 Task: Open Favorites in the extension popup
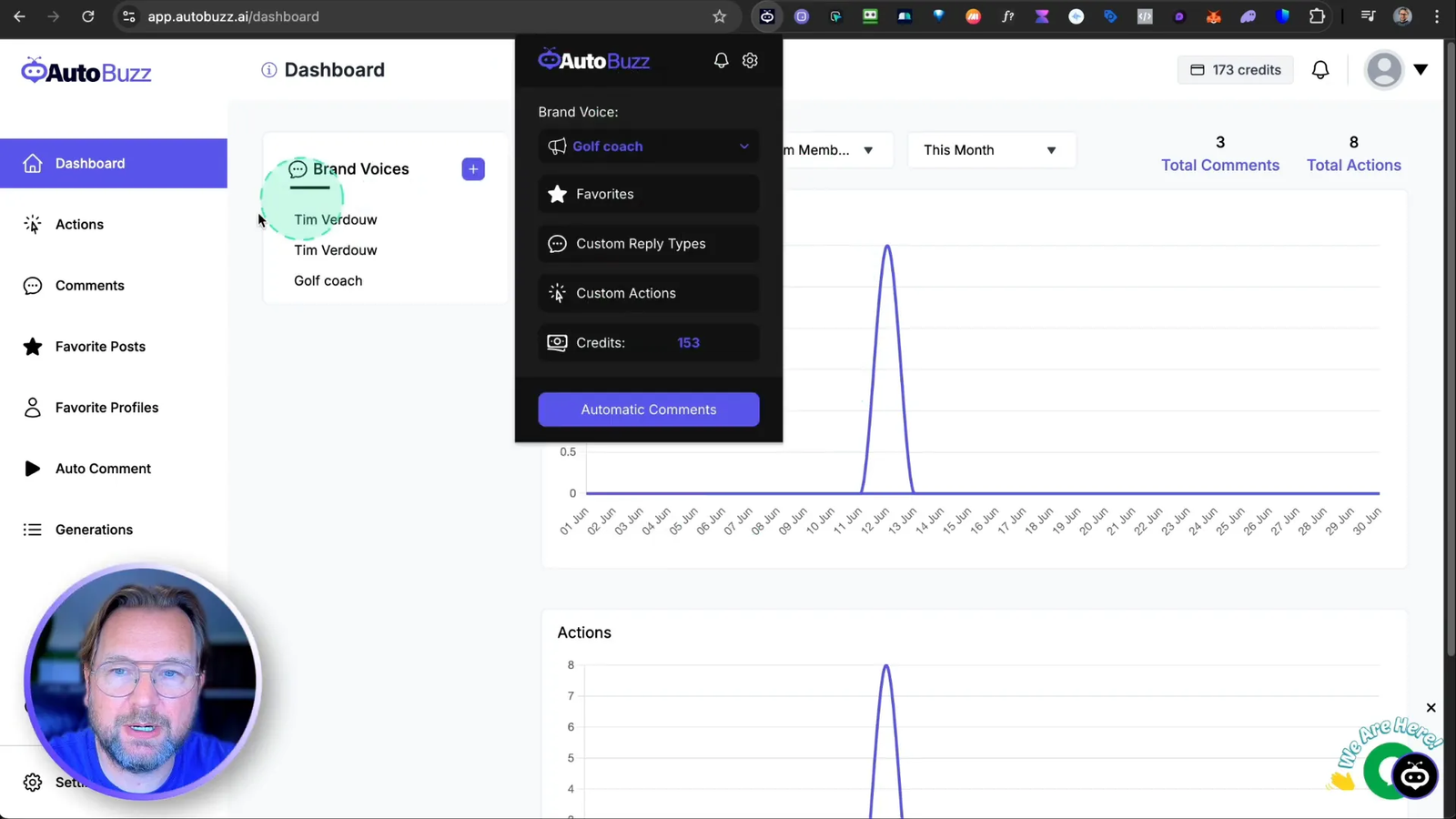[x=649, y=194]
